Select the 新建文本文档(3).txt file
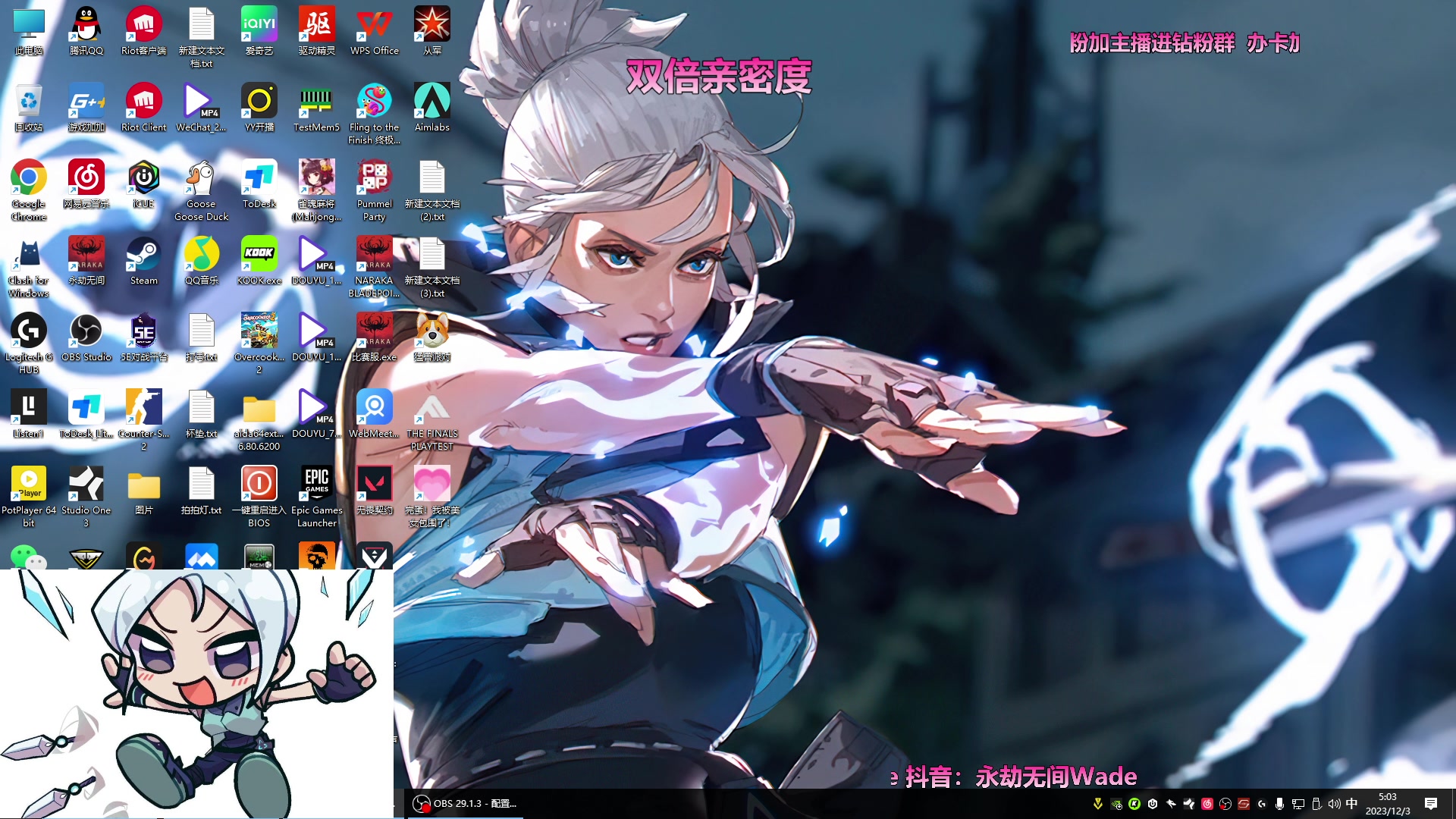 click(x=432, y=267)
